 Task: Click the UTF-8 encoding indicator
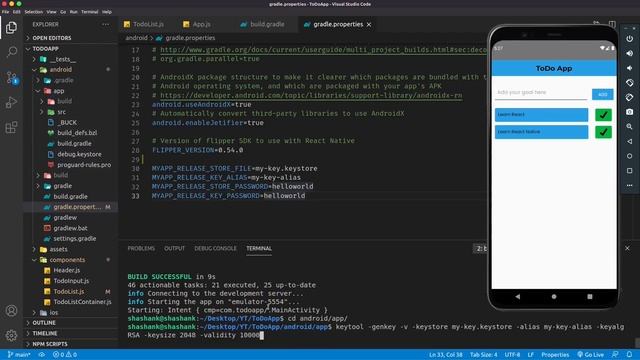[512, 355]
